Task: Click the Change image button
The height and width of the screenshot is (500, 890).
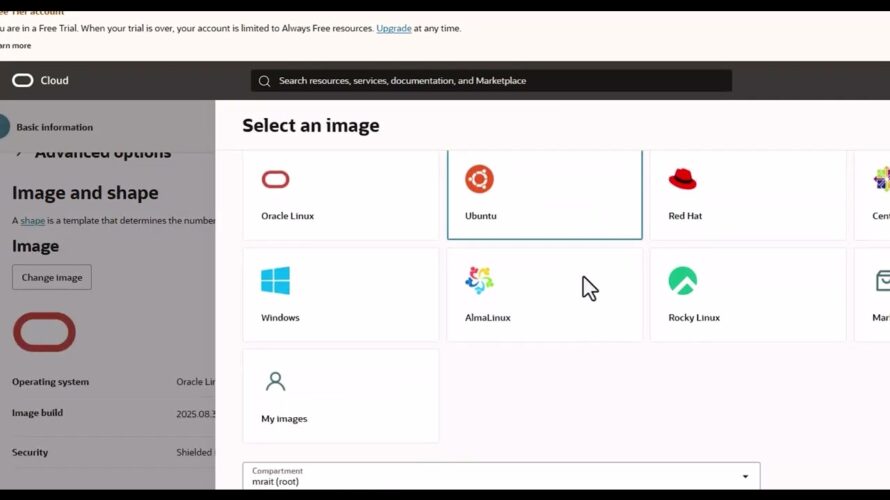Action: [52, 278]
